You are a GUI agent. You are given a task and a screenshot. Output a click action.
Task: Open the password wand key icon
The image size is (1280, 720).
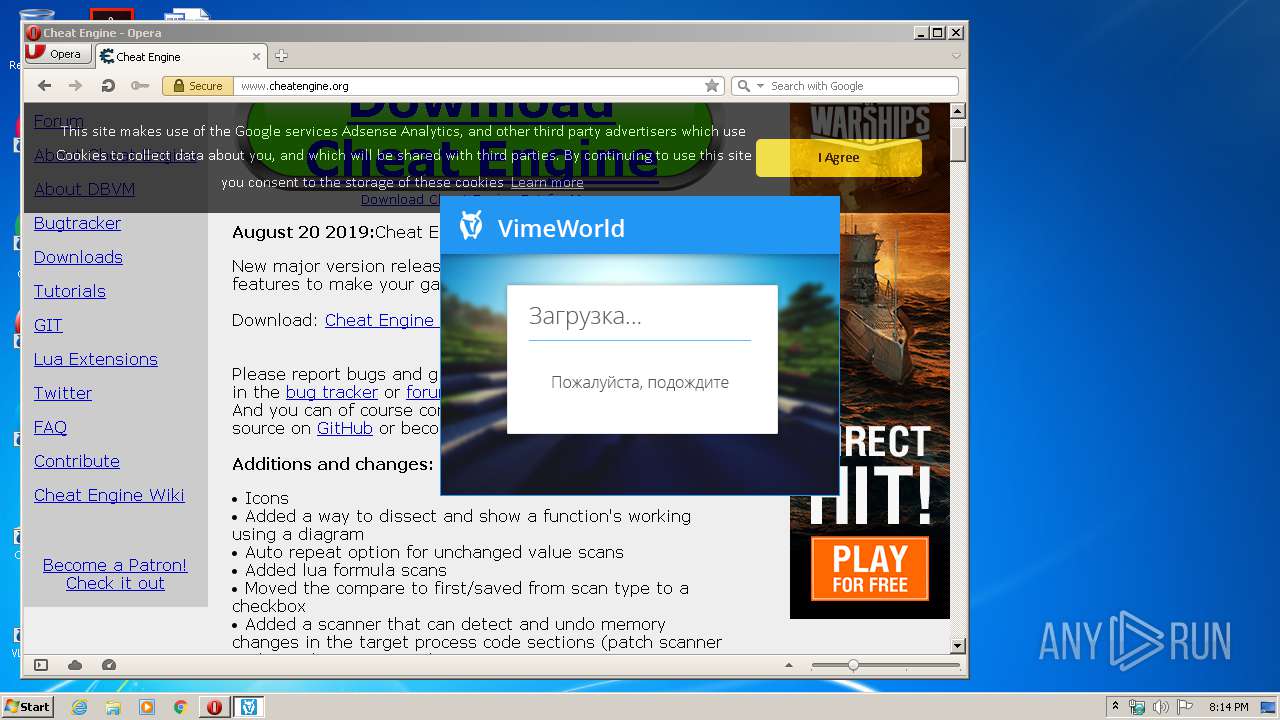pyautogui.click(x=140, y=86)
